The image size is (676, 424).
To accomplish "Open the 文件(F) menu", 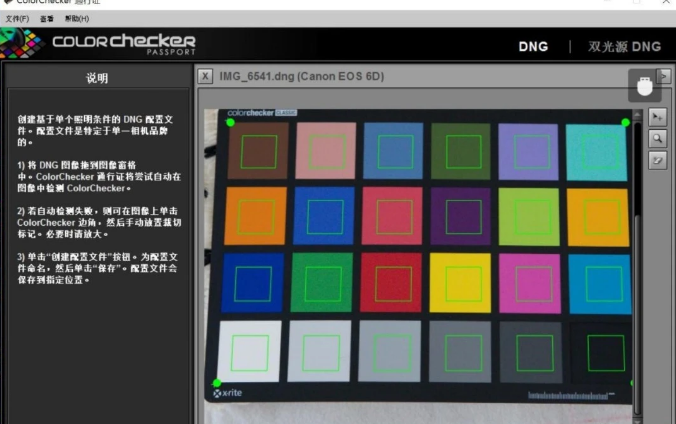I will 17,19.
